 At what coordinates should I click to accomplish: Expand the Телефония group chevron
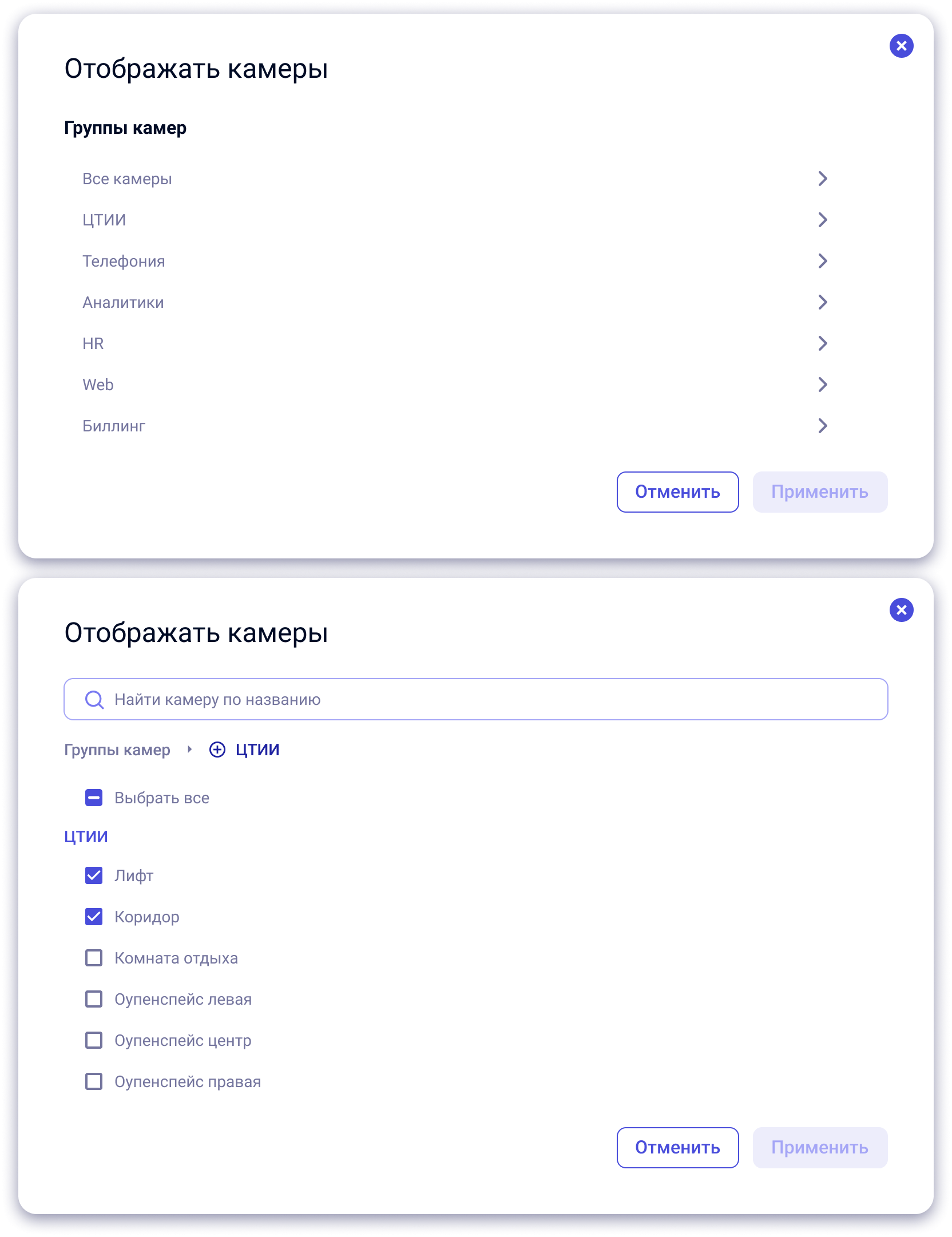tap(823, 261)
